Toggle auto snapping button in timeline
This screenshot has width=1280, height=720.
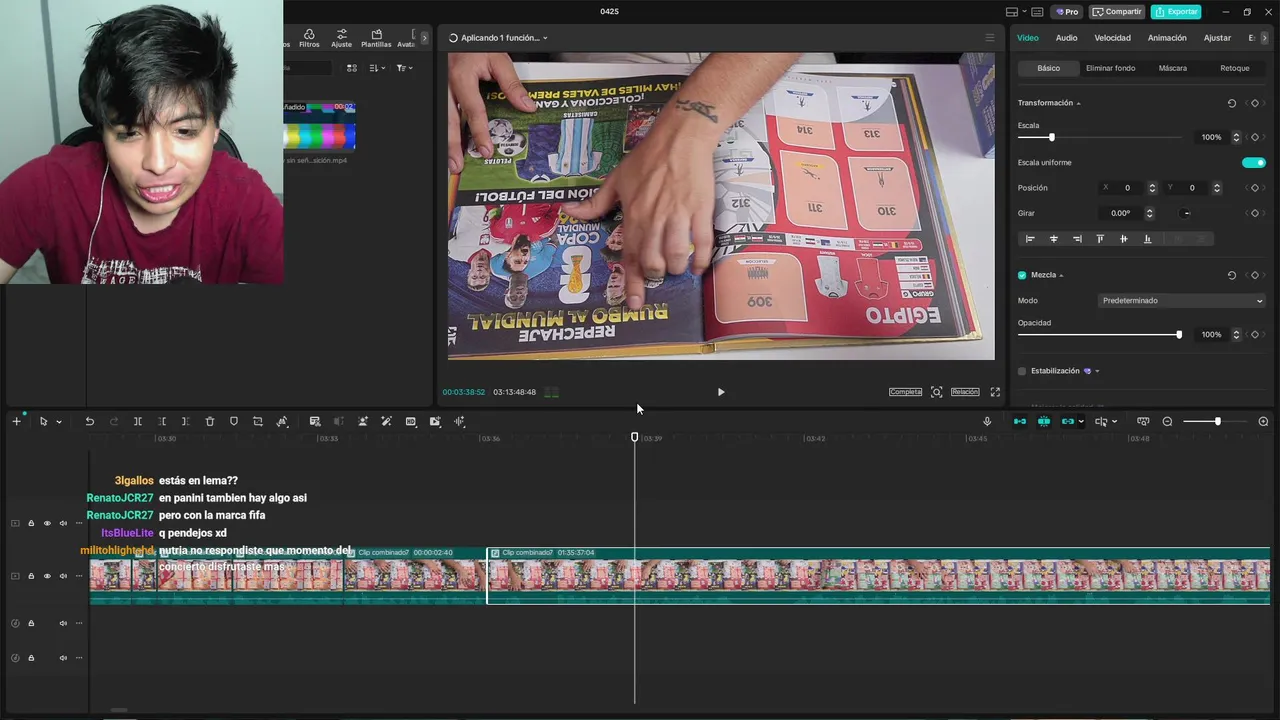point(1044,421)
